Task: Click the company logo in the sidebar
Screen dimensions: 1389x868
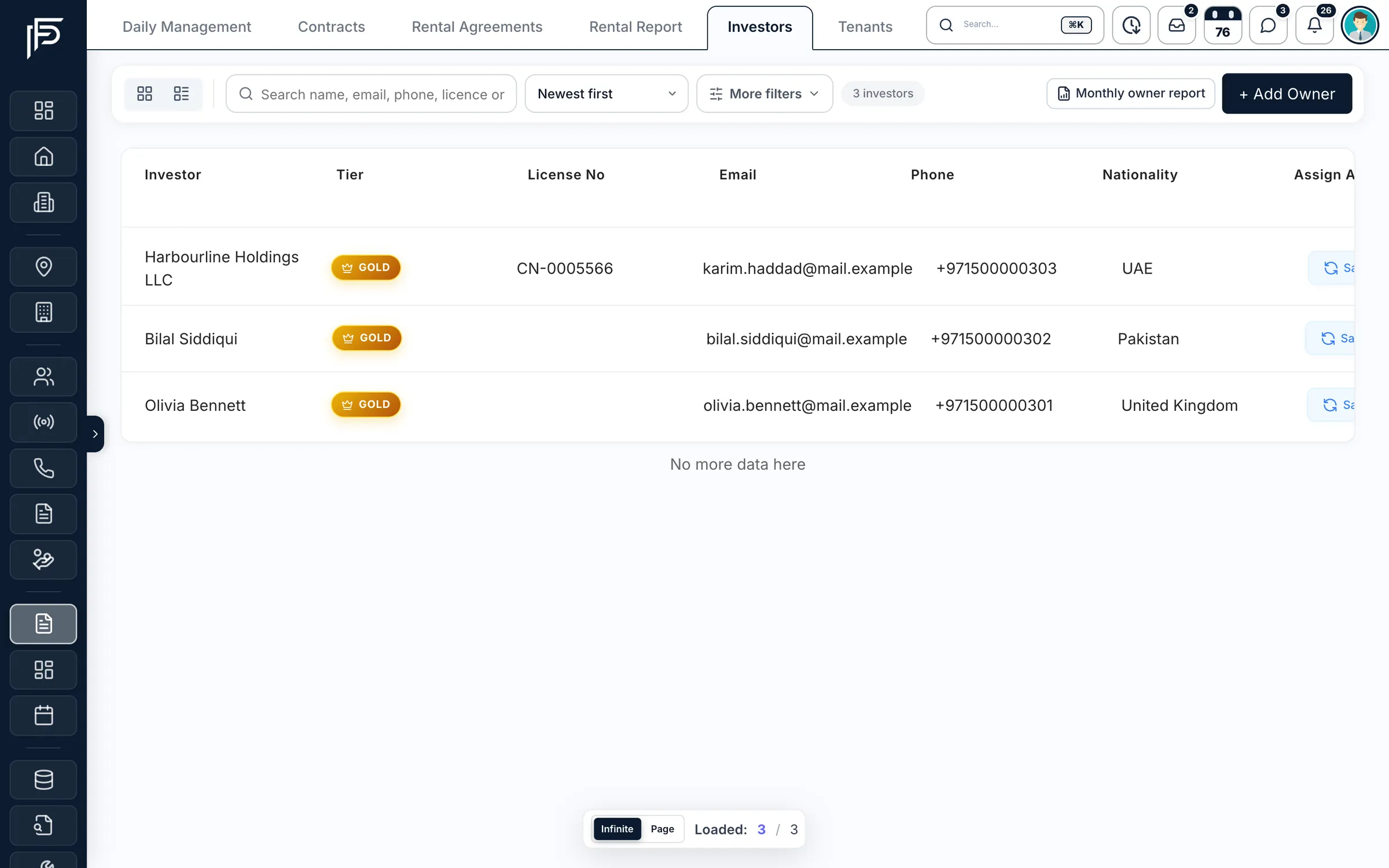Action: 44,38
